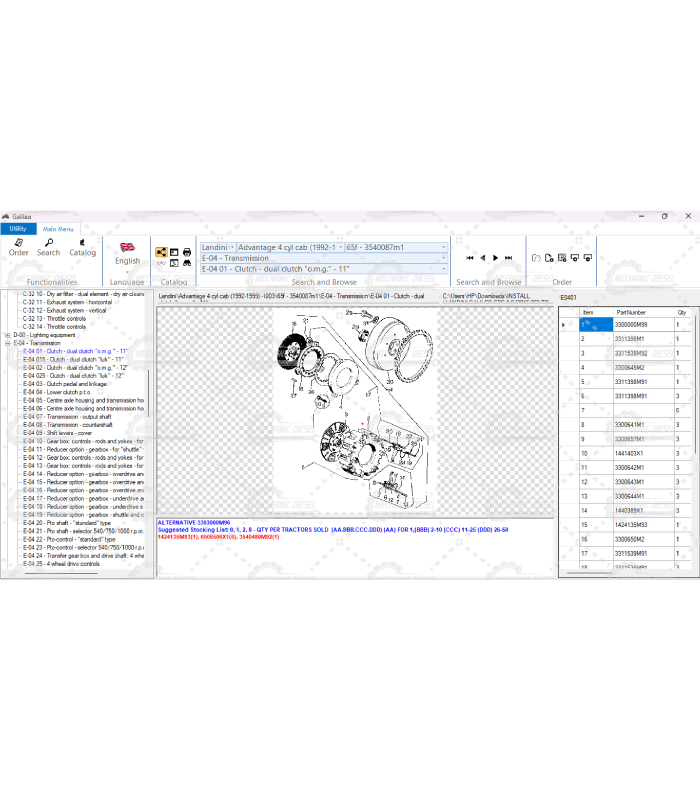Jump to the first record

[469, 258]
